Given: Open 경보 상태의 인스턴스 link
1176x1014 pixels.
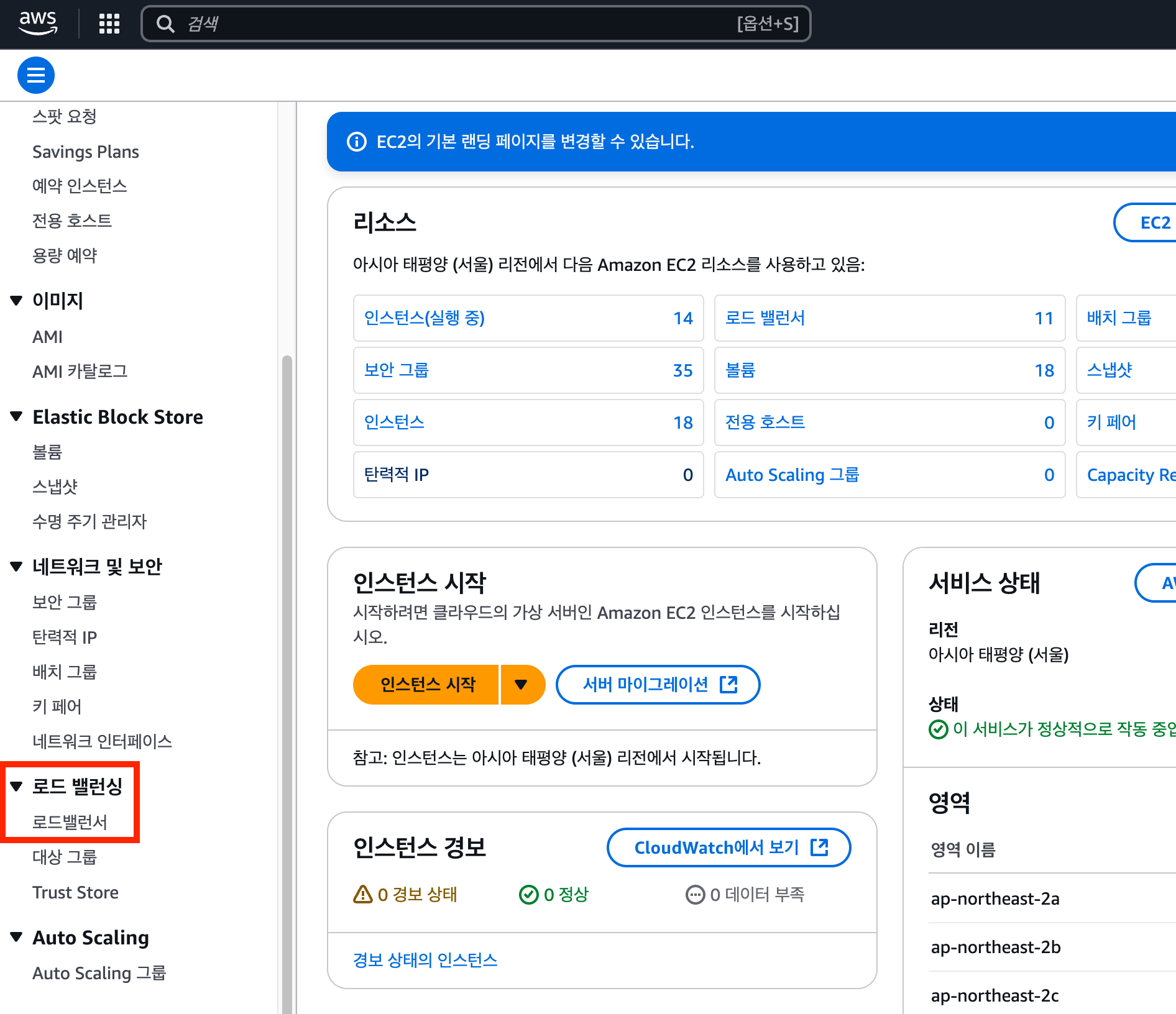Looking at the screenshot, I should [425, 960].
